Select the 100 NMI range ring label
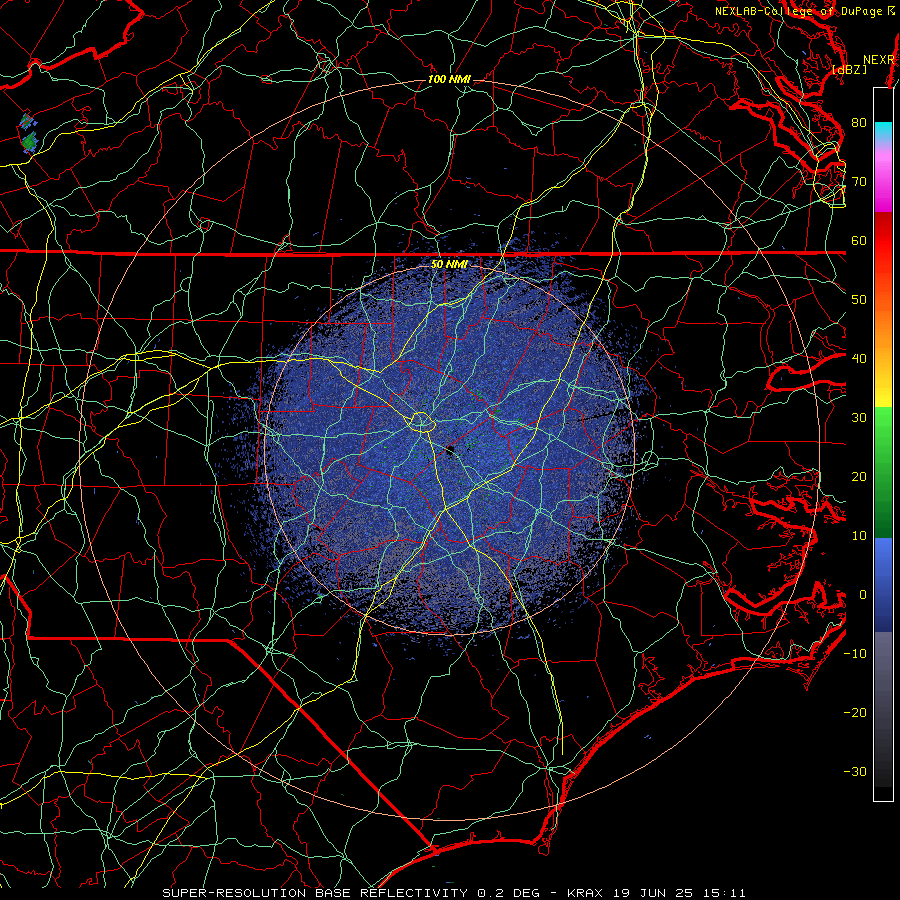The width and height of the screenshot is (900, 900). click(x=449, y=79)
